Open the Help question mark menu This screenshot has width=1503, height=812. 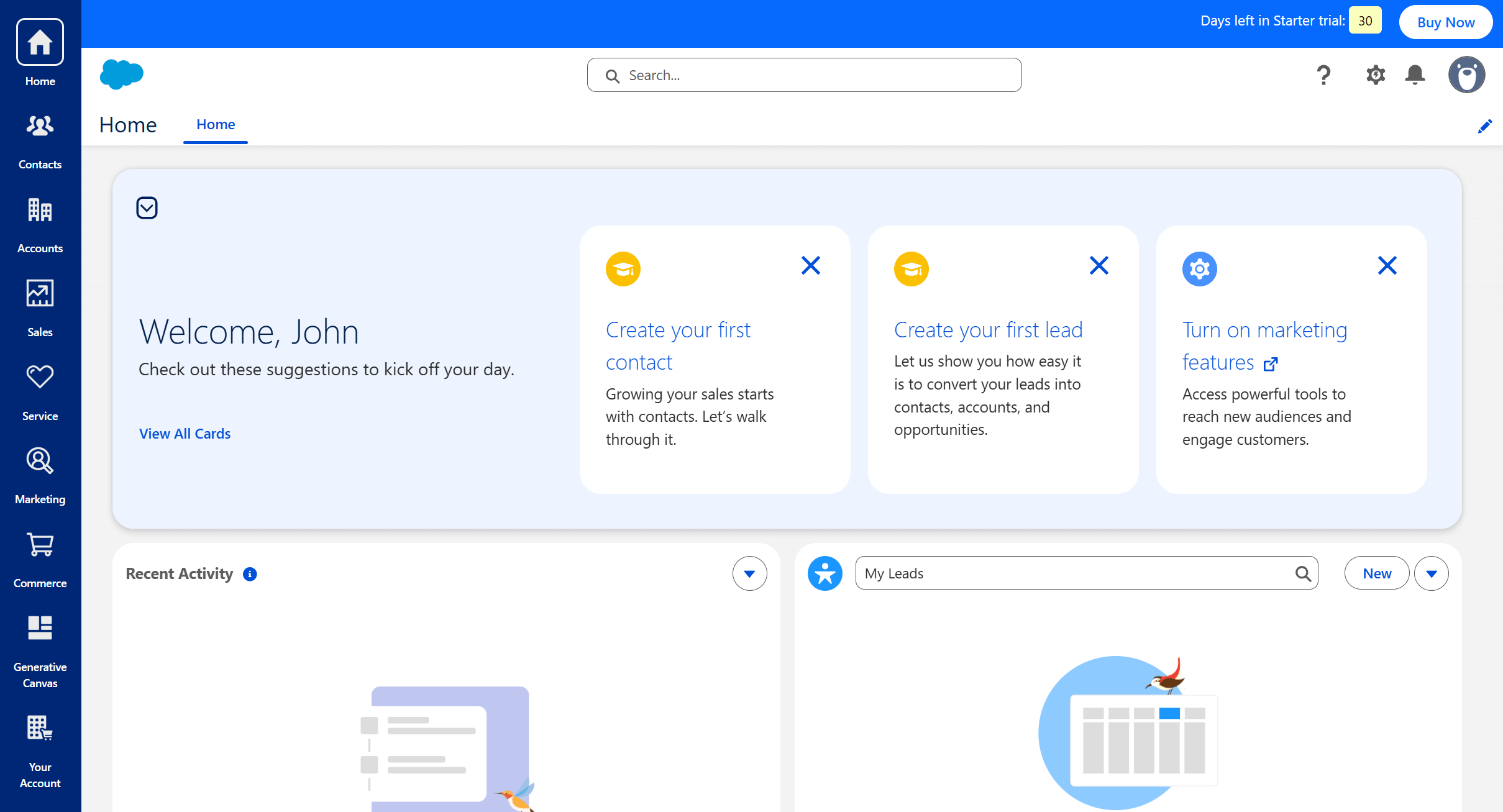1324,75
